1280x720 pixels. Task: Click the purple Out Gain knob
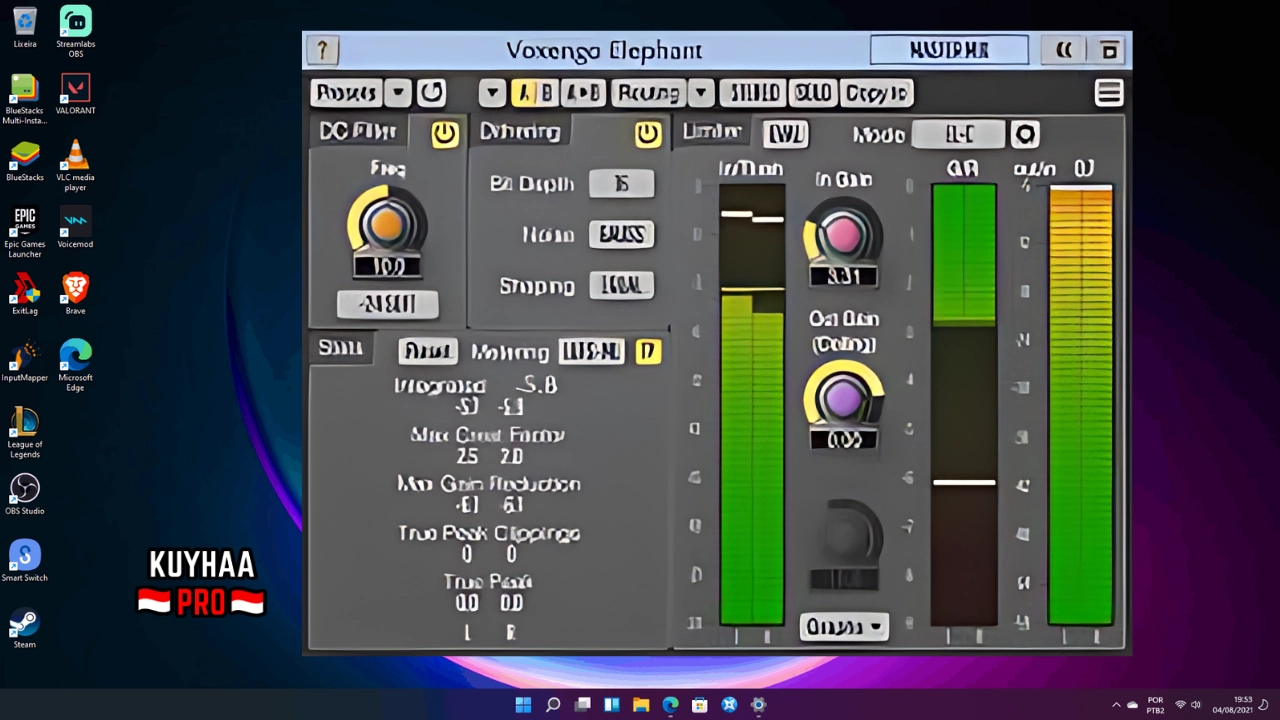(844, 397)
